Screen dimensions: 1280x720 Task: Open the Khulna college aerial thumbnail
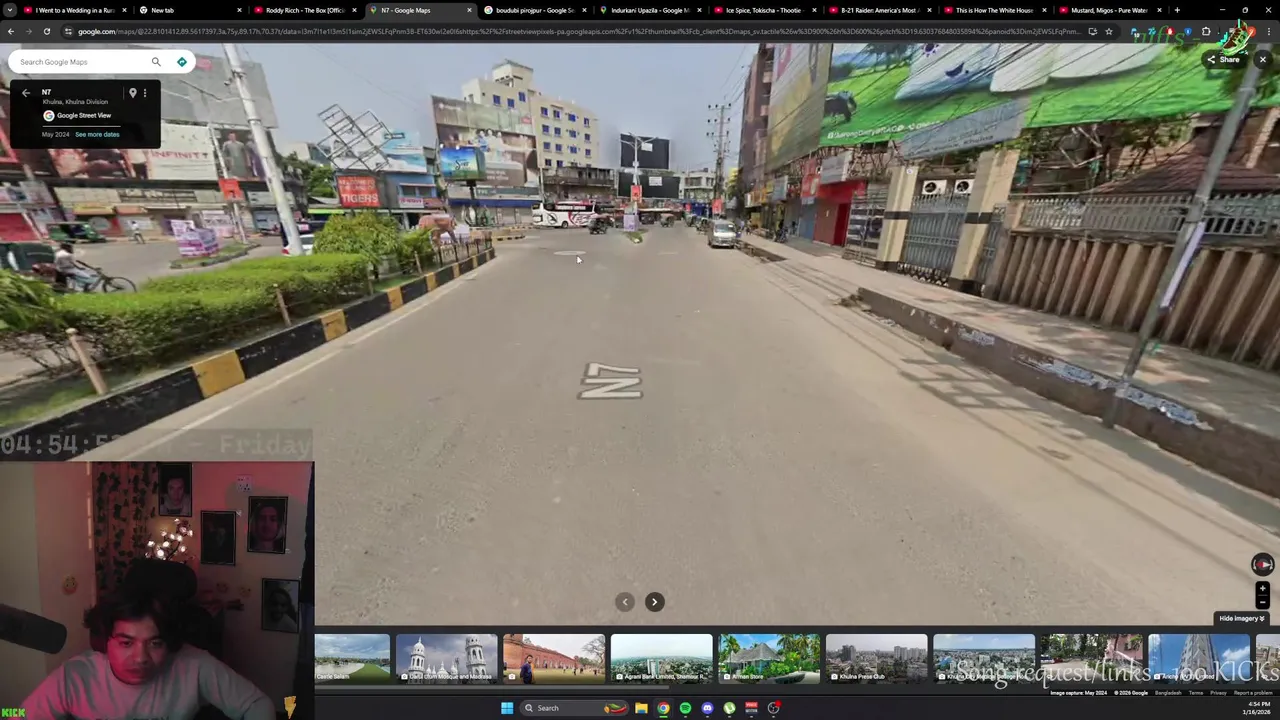(984, 658)
